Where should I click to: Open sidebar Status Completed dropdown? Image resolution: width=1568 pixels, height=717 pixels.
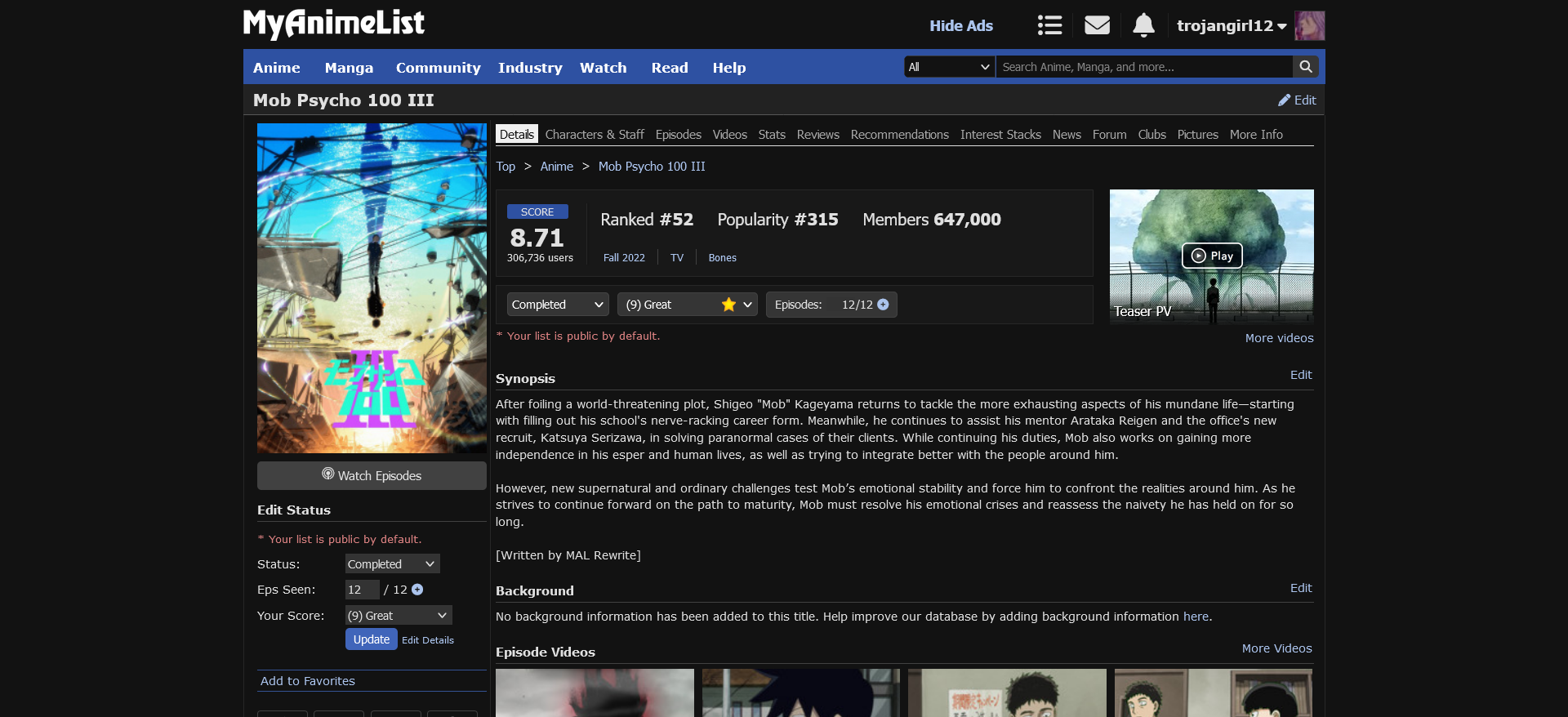[392, 564]
